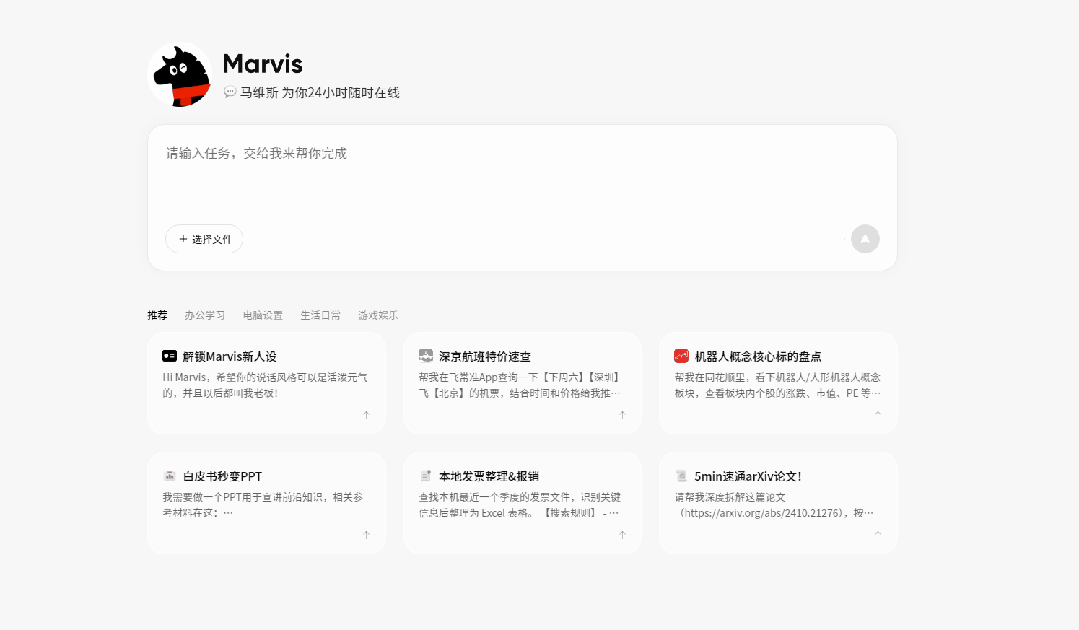Click the red chart icon on 机器人概念核心标的盘点
1079x630 pixels.
click(x=681, y=356)
